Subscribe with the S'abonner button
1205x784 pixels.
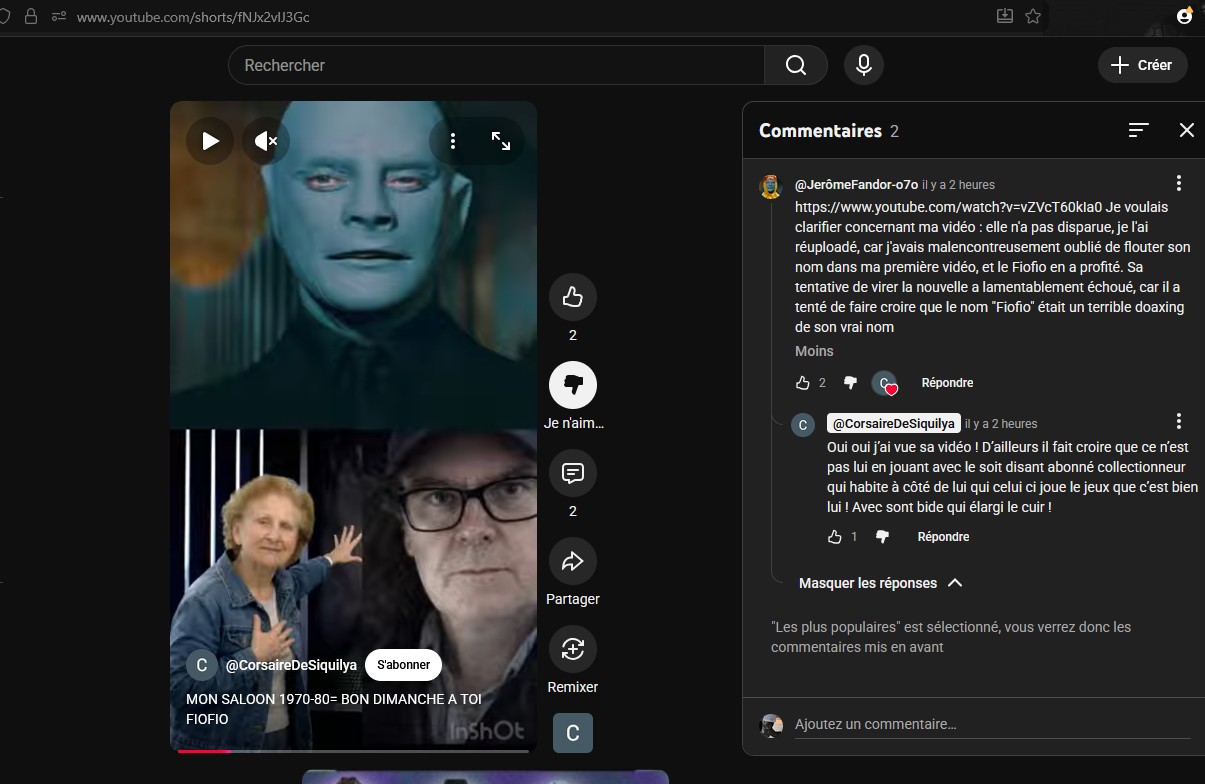click(403, 665)
